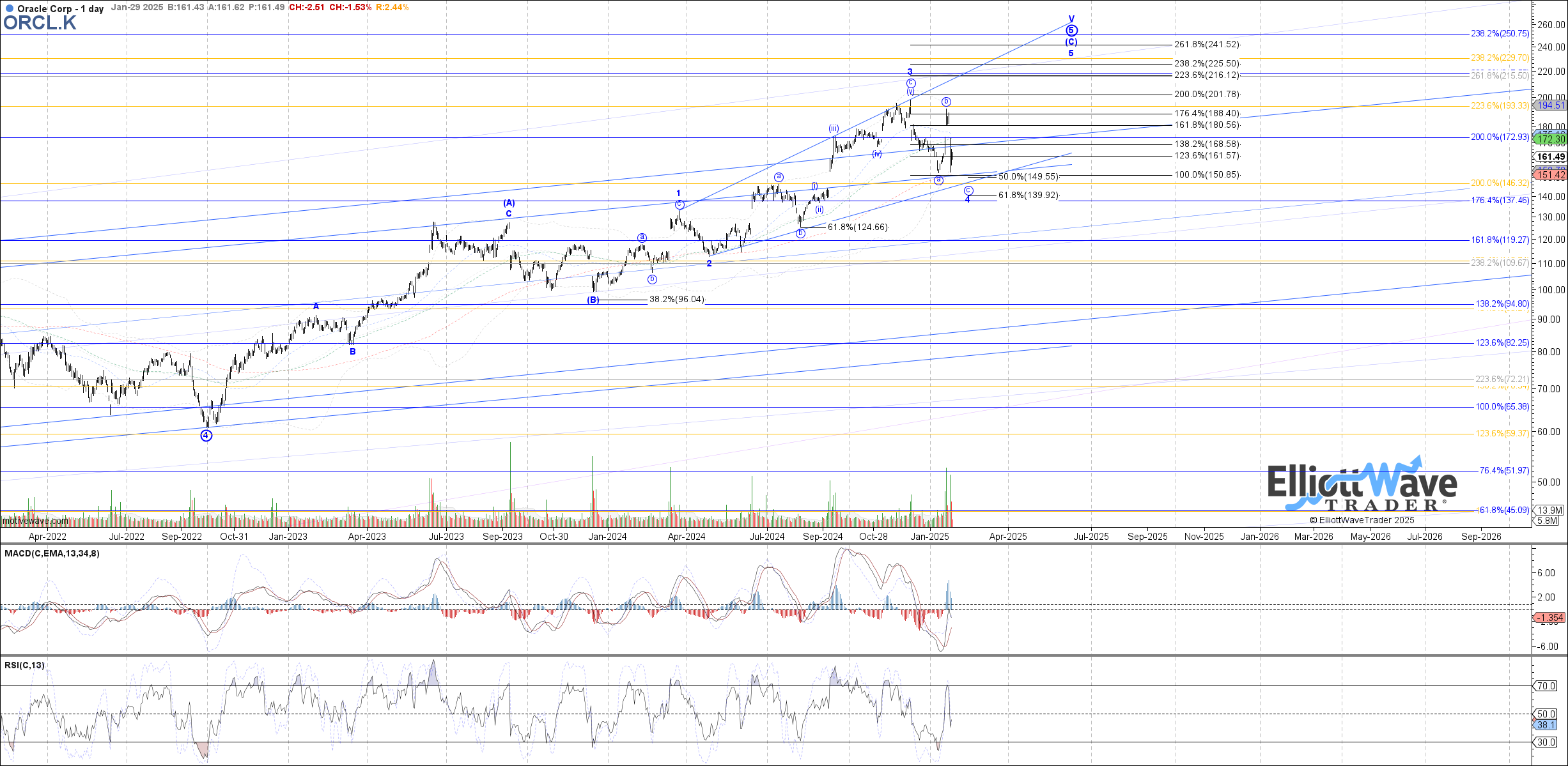Image resolution: width=1568 pixels, height=766 pixels.
Task: Click the Jan-2025 date axis label
Action: tap(929, 537)
